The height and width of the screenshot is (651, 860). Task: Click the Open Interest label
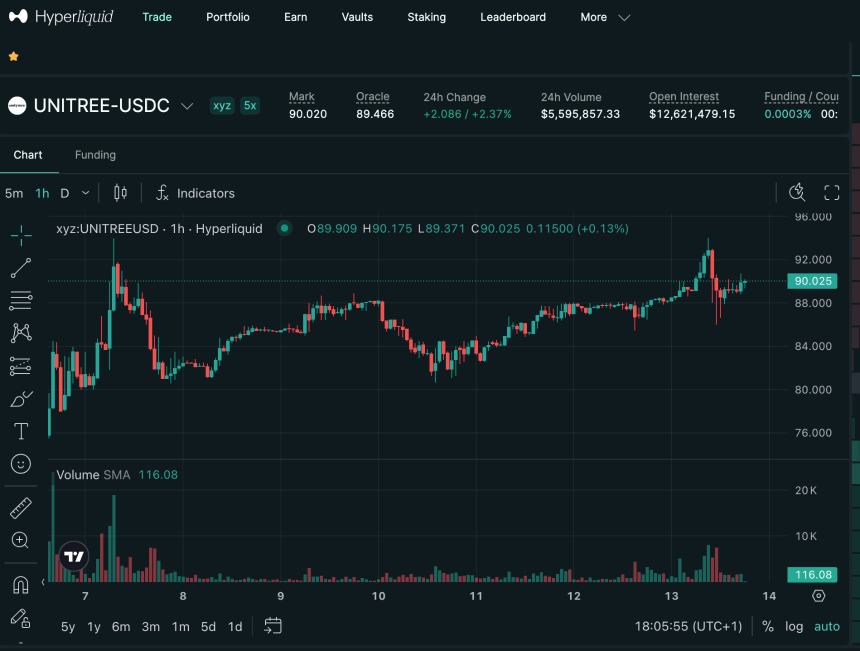[683, 97]
